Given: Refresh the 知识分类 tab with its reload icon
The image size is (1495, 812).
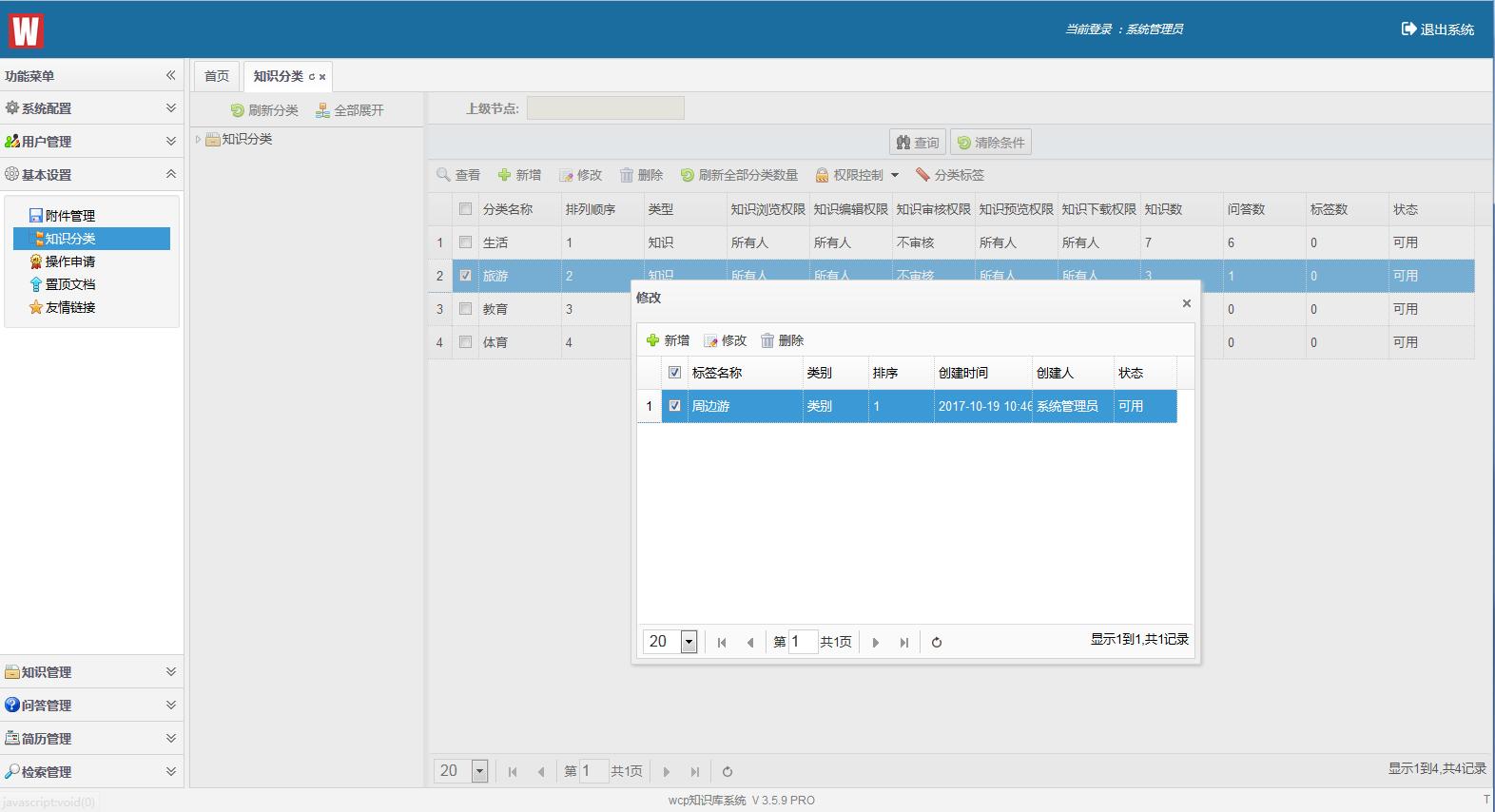Looking at the screenshot, I should click(x=311, y=77).
